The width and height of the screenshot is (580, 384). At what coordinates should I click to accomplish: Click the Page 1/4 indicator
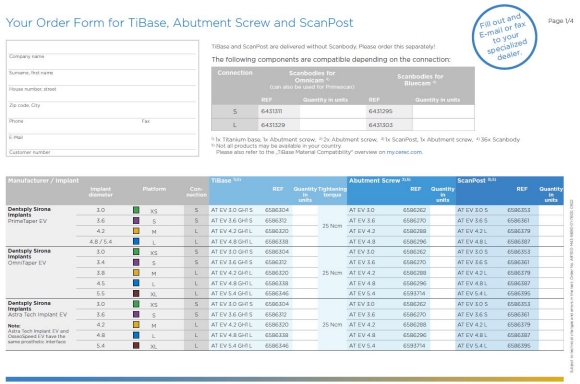click(560, 21)
